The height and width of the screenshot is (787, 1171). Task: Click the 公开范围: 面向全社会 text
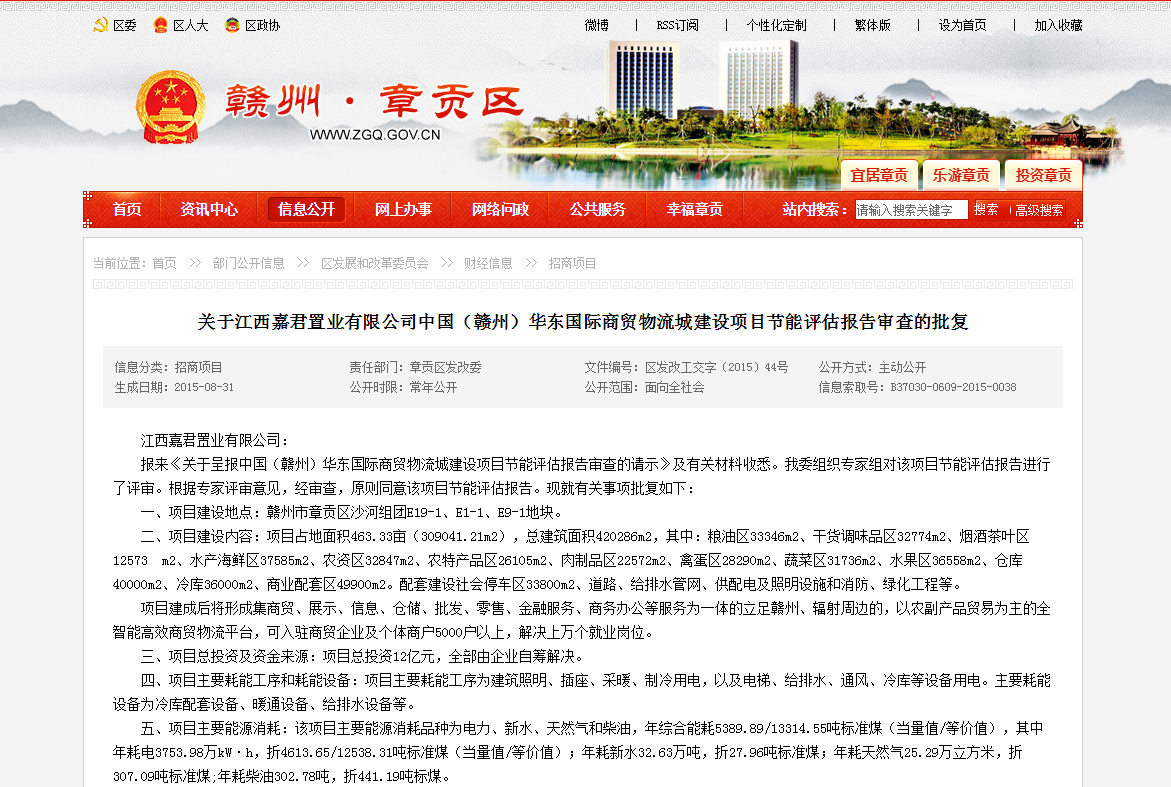(644, 388)
